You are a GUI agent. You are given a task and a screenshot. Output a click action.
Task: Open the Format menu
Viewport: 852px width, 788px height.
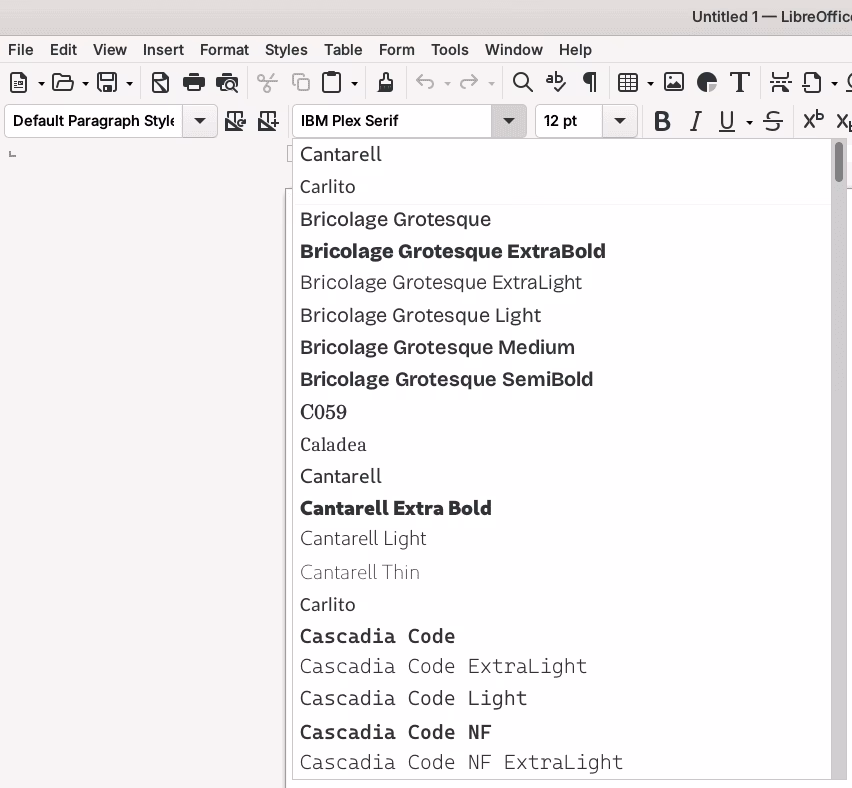point(224,49)
